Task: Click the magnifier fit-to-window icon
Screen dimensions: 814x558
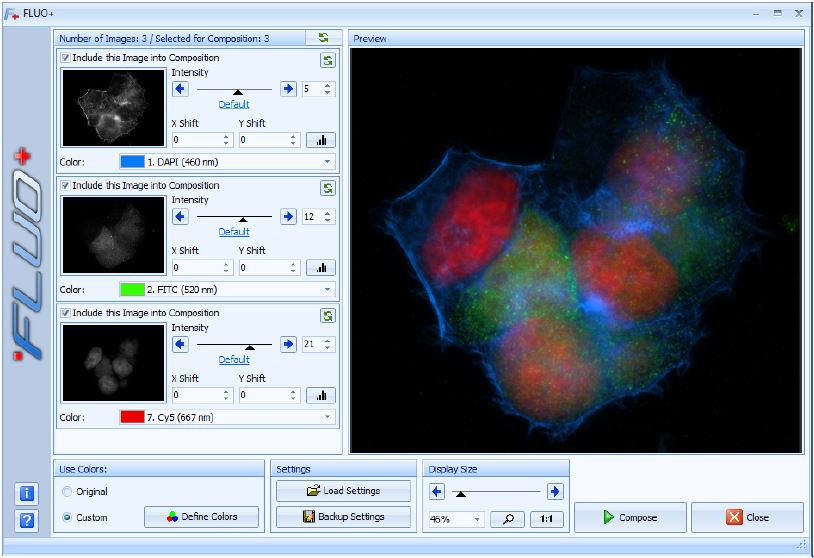Action: click(x=508, y=518)
